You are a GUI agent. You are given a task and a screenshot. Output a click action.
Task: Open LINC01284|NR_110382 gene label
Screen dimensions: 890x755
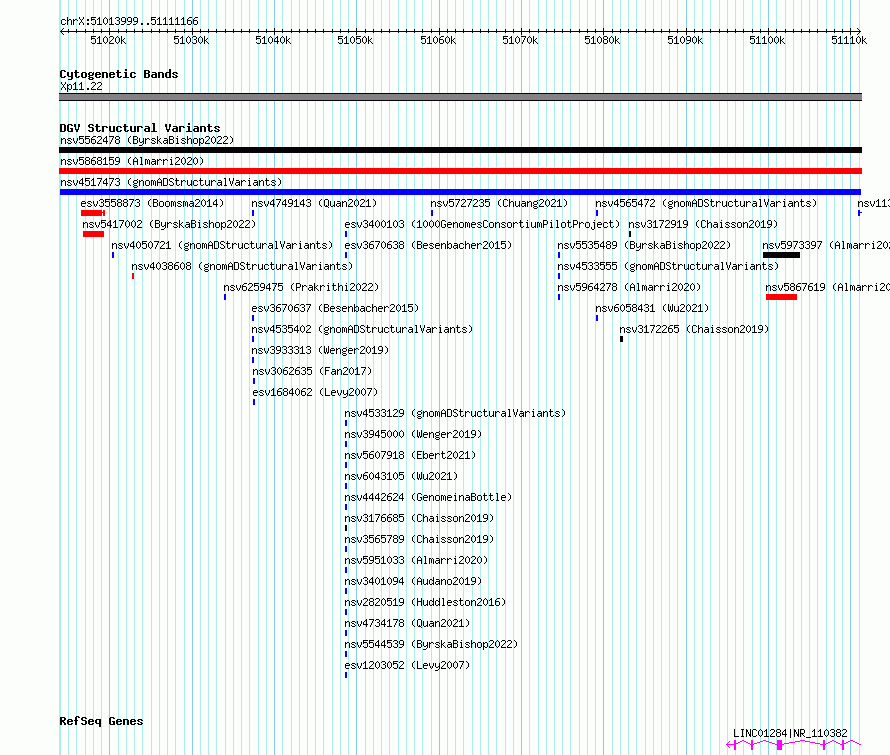[x=790, y=733]
